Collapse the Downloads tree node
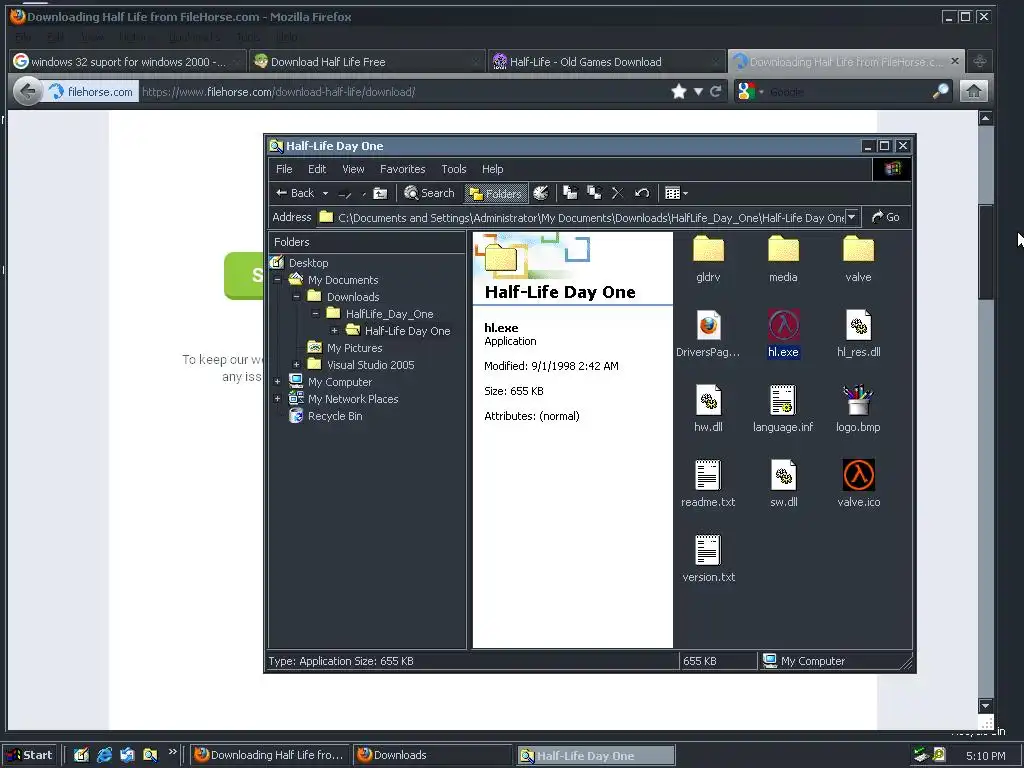 pyautogui.click(x=296, y=296)
